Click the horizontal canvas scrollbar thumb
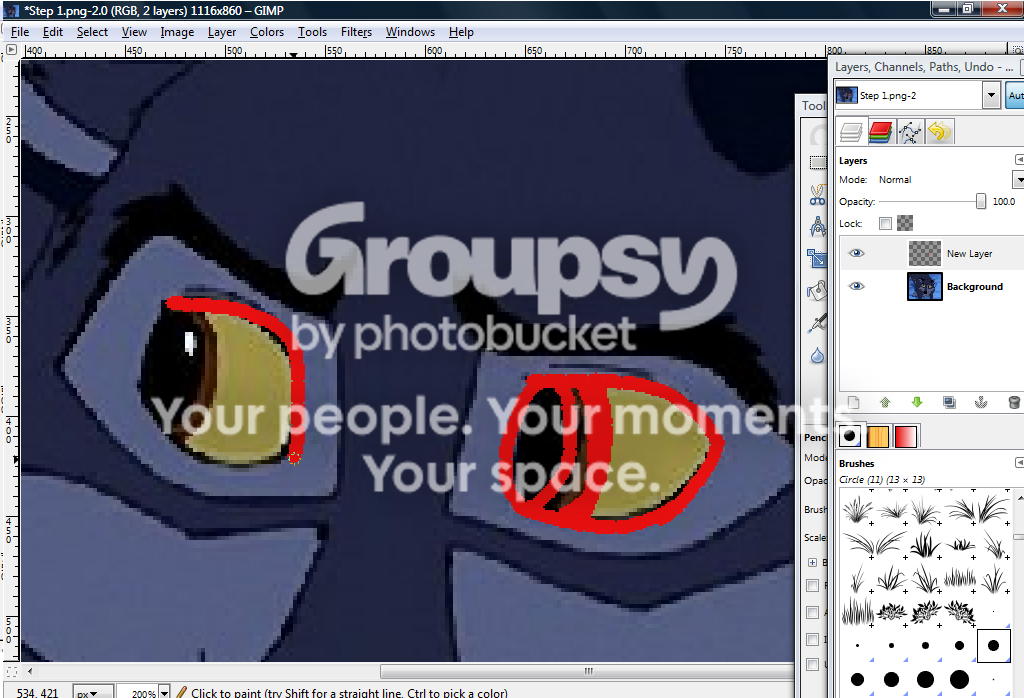Screen dimensions: 1024x698 click(x=588, y=671)
